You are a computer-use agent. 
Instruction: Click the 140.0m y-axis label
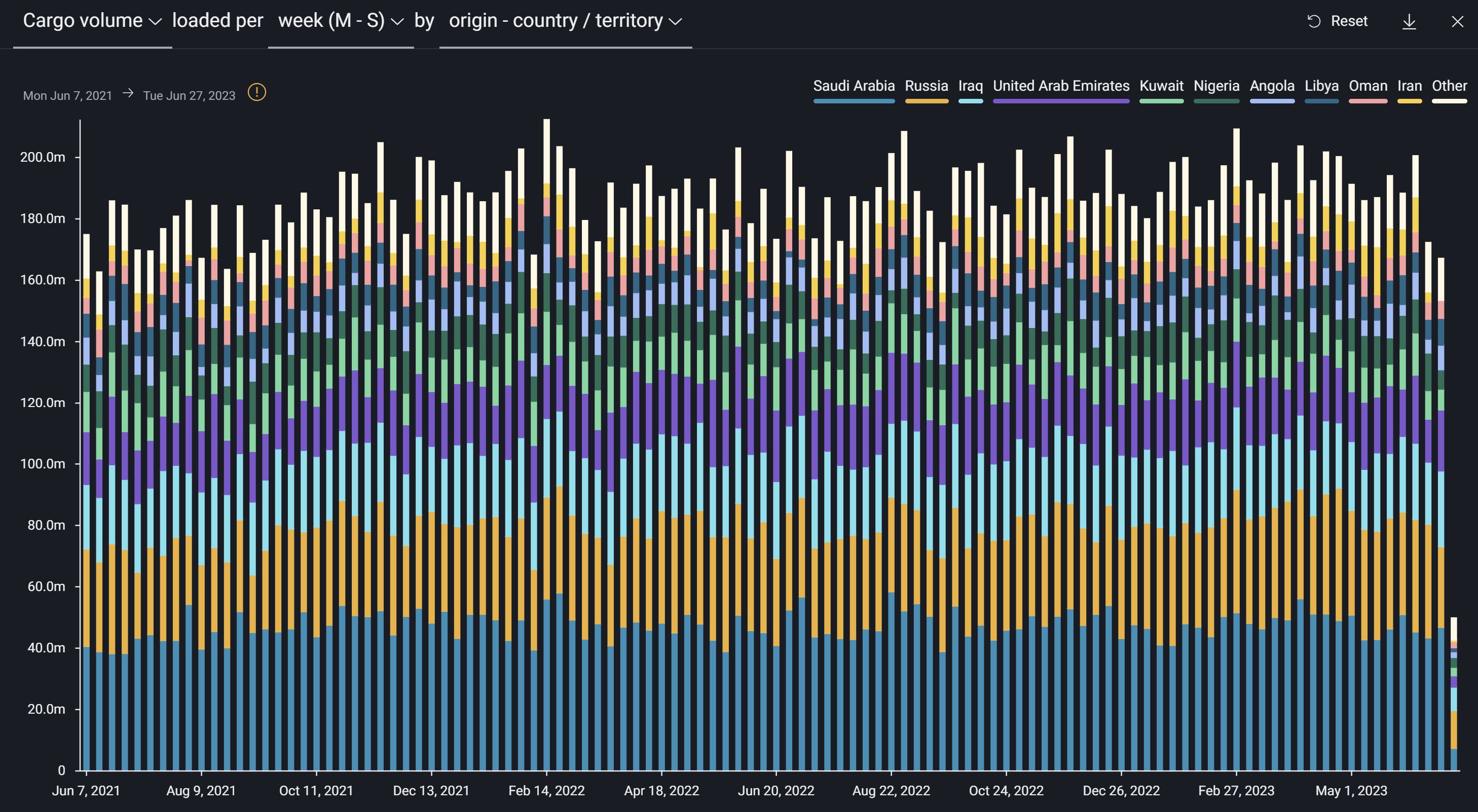[x=43, y=341]
